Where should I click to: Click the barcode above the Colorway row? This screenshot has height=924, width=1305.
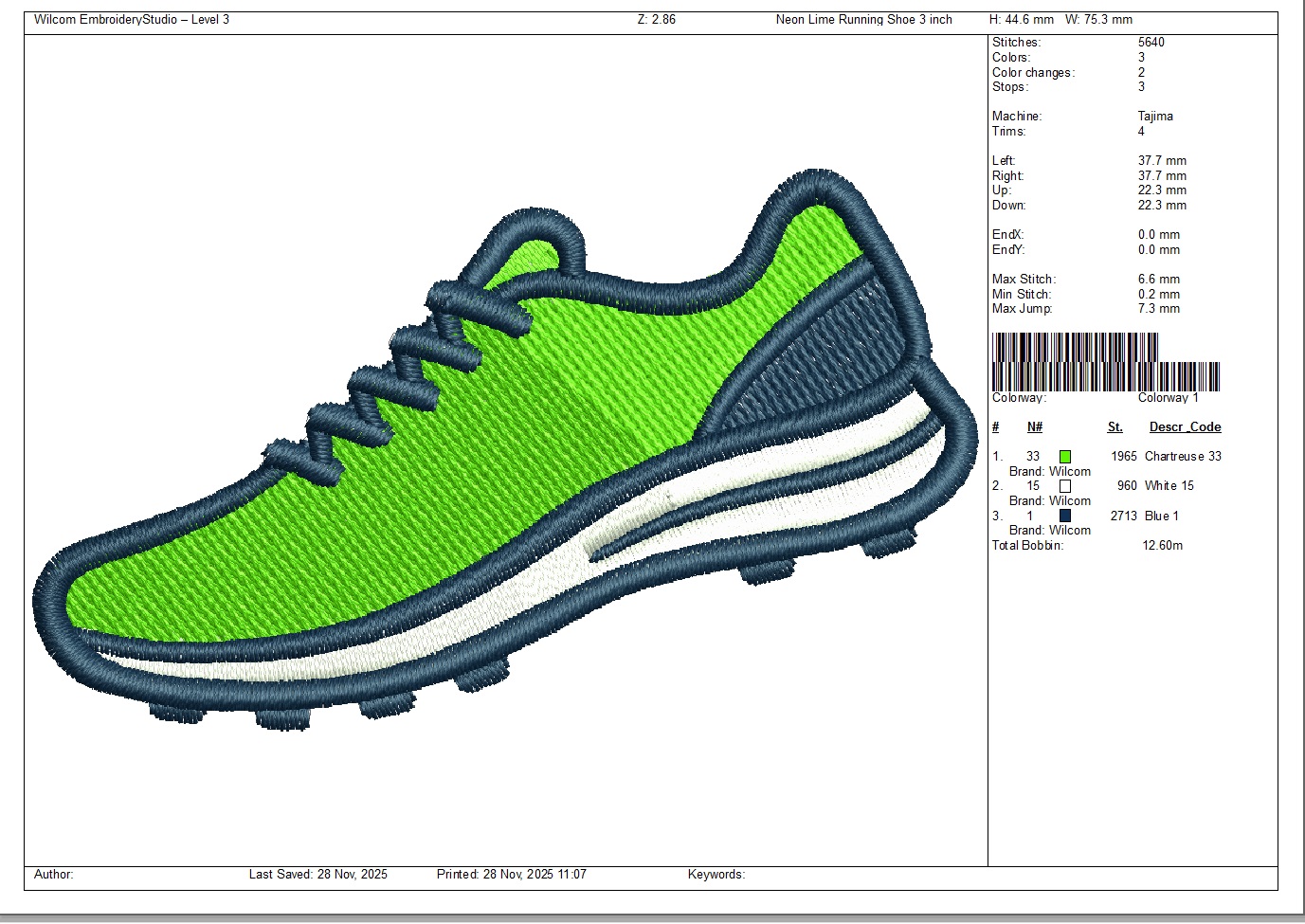[1104, 362]
